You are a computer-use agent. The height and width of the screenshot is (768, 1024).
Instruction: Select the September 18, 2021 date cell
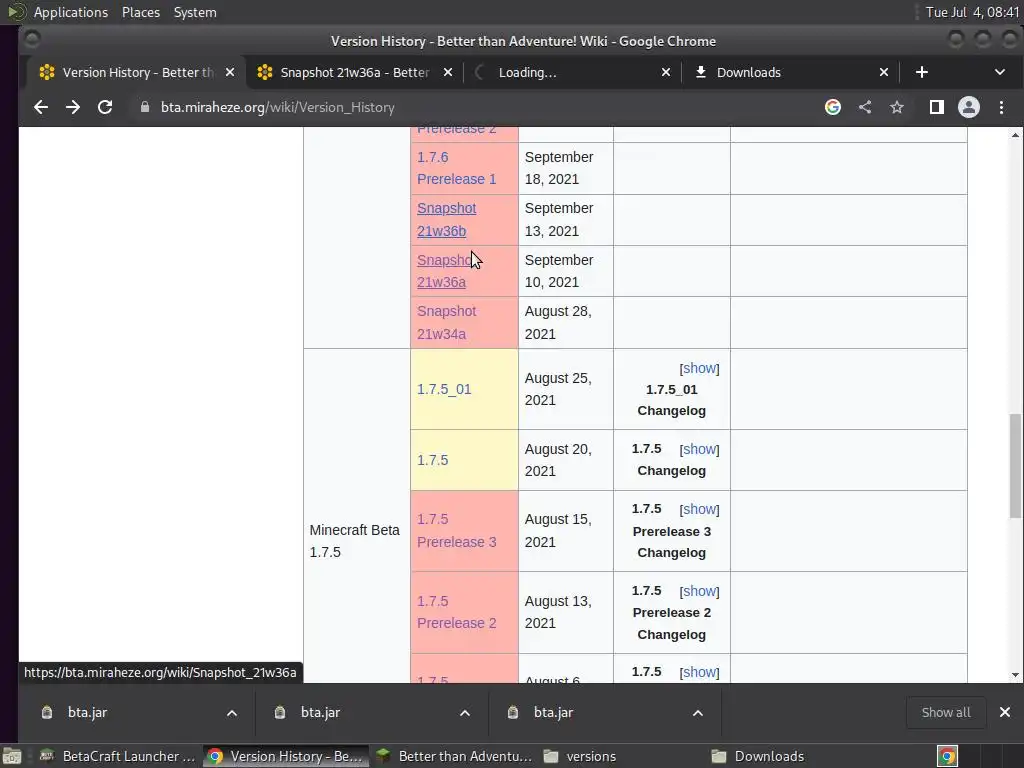[x=566, y=168]
